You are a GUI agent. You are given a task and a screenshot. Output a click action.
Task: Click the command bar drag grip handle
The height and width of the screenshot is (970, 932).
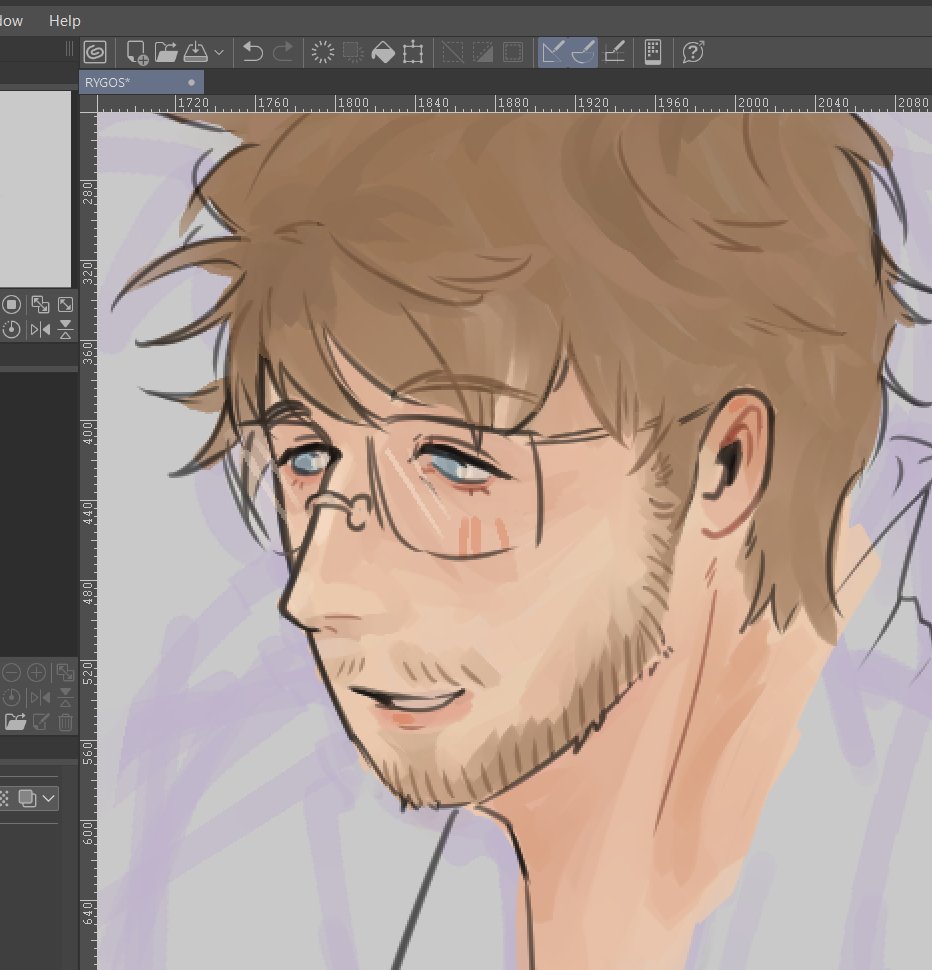point(69,49)
